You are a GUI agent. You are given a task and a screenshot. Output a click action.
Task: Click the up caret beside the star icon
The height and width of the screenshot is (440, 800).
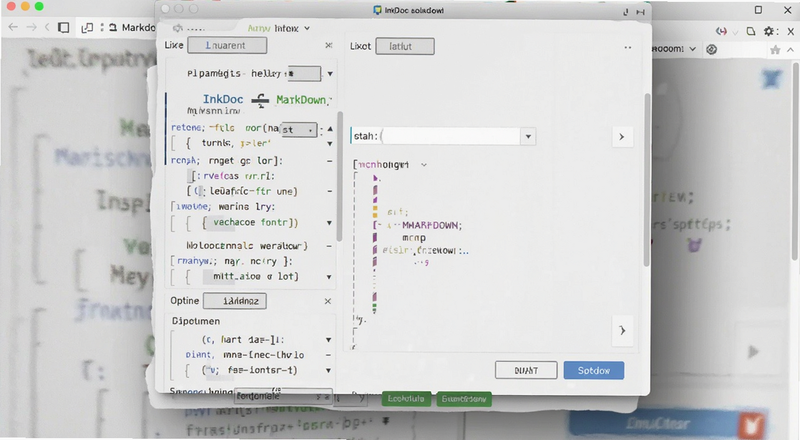click(790, 50)
